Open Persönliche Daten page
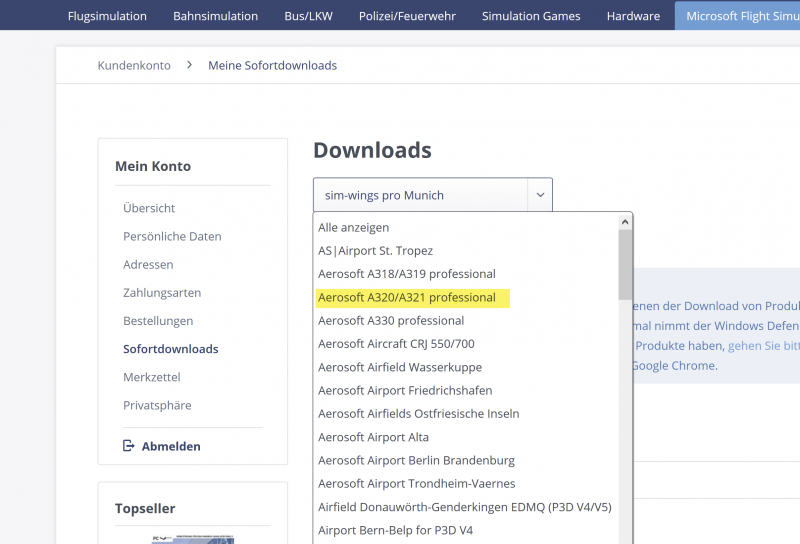 [x=172, y=236]
